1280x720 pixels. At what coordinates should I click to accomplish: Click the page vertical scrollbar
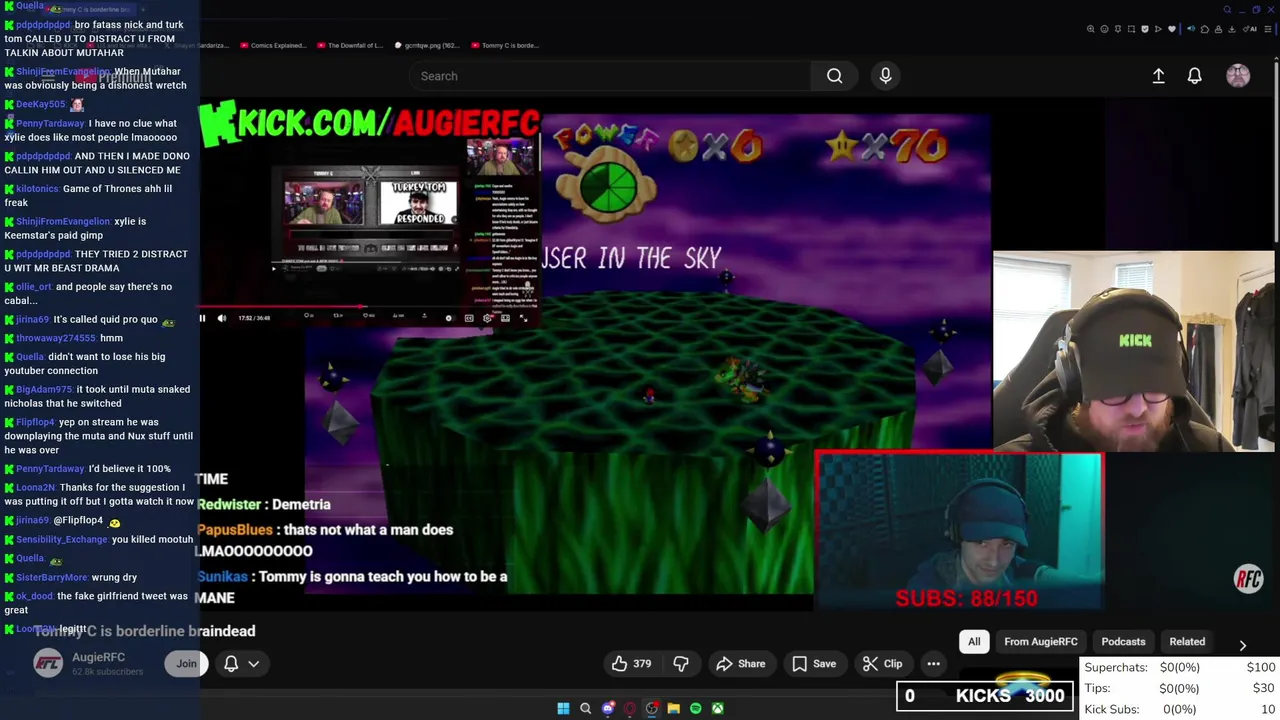1275,150
